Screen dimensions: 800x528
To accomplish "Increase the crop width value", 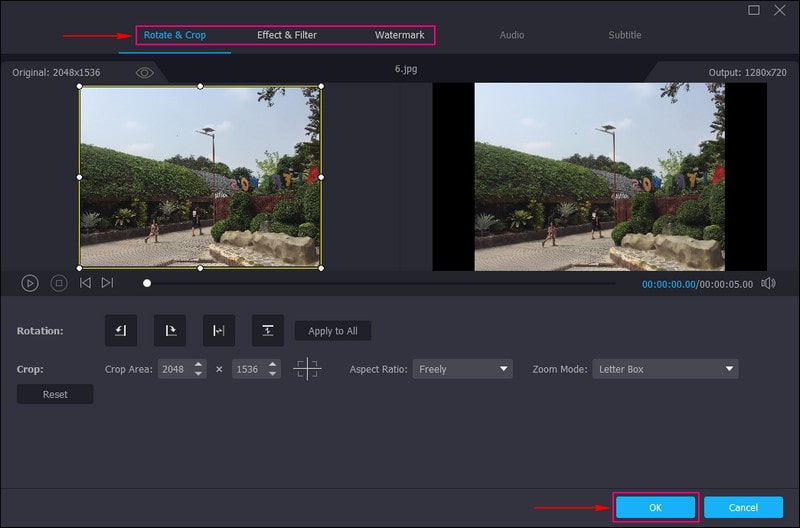I will point(199,364).
